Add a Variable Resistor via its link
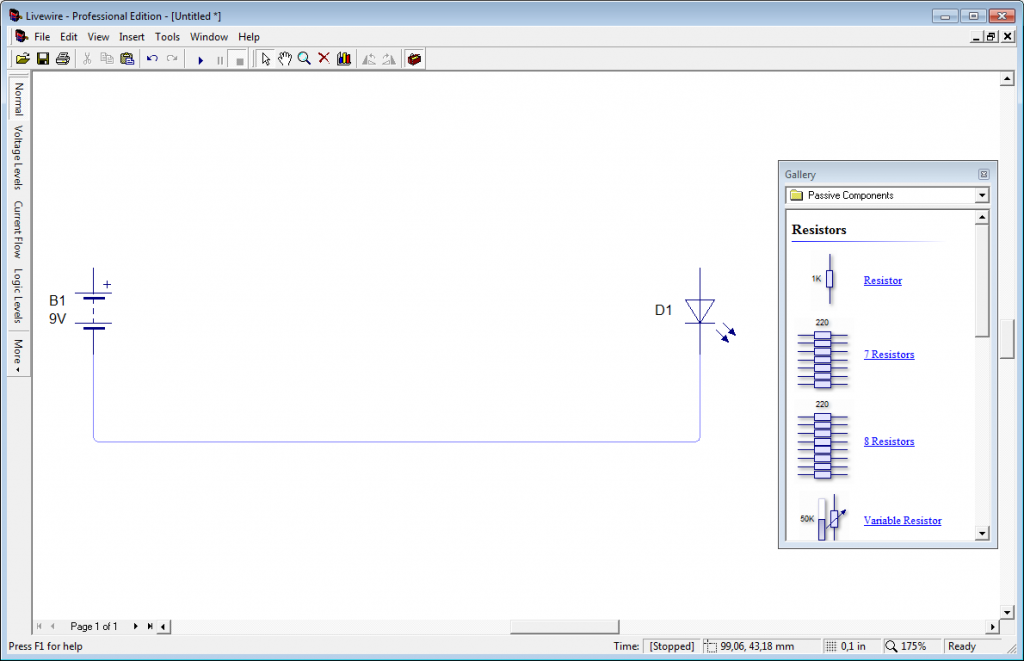 point(902,520)
